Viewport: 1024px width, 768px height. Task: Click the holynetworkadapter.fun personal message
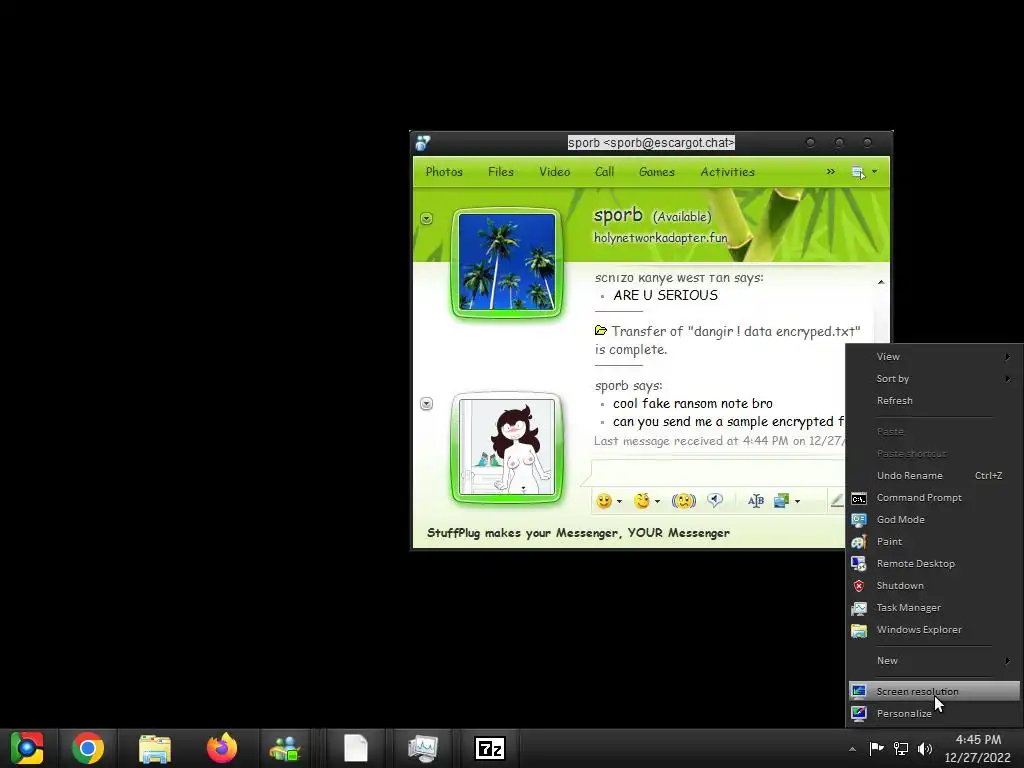coord(660,238)
